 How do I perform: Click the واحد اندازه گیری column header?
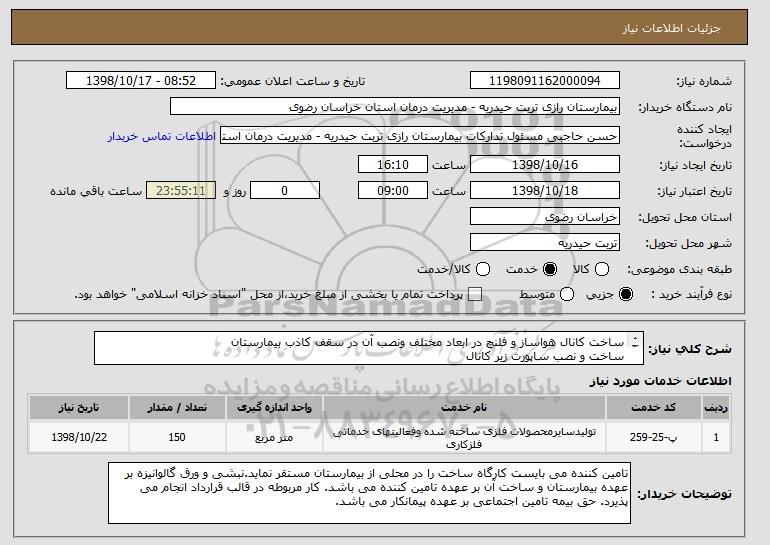[x=274, y=408]
